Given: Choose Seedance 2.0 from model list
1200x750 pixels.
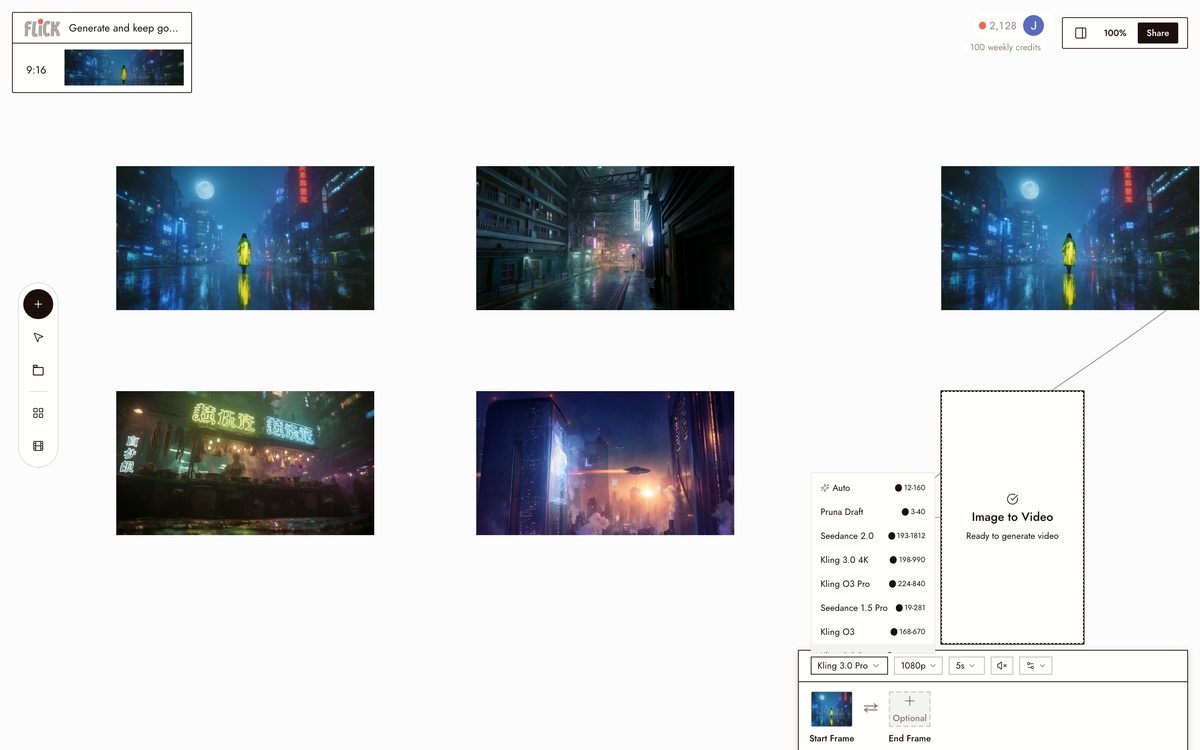Looking at the screenshot, I should coord(873,536).
